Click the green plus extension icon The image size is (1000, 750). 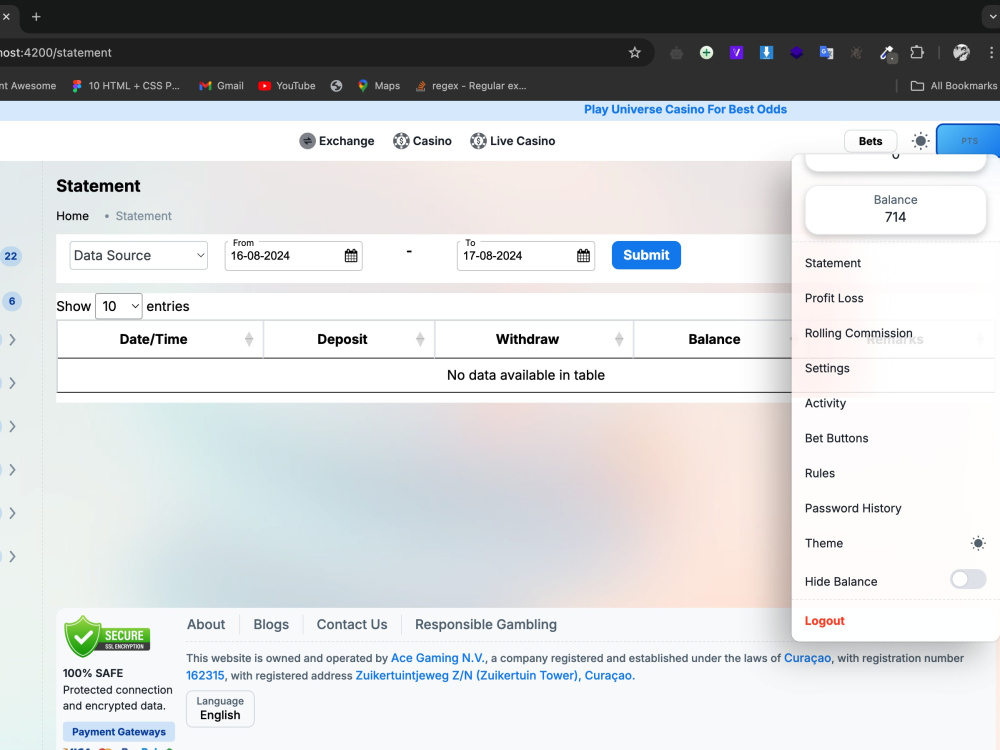706,53
